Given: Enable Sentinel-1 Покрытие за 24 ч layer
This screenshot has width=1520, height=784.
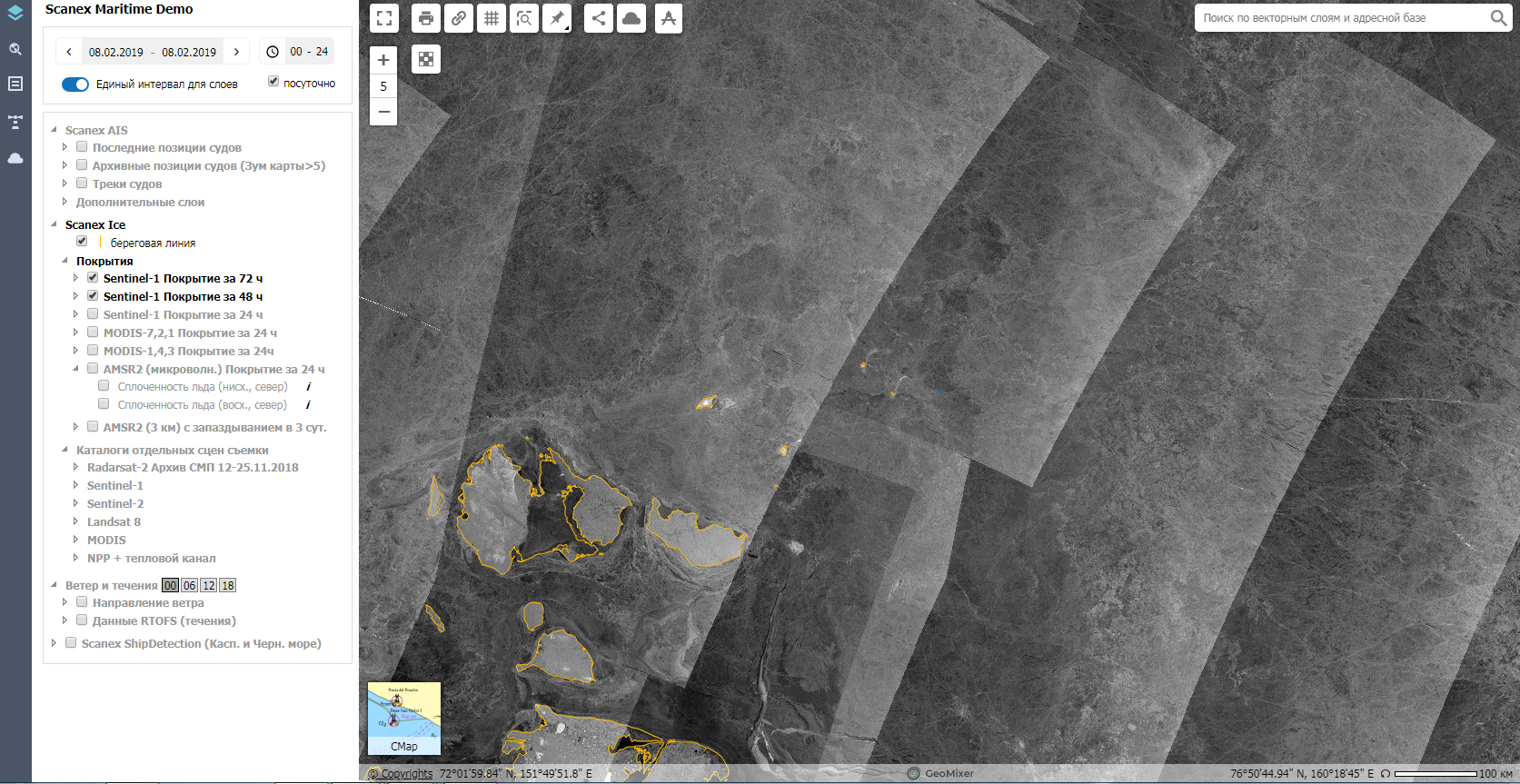Looking at the screenshot, I should (93, 314).
